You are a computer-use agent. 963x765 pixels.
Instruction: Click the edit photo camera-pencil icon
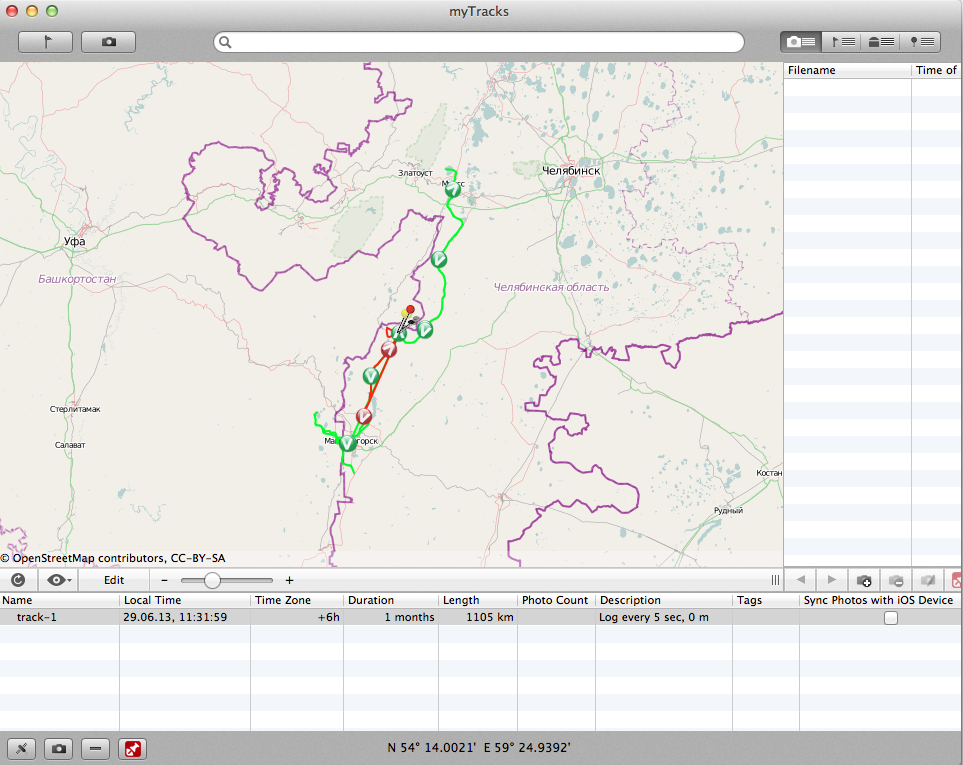tap(928, 580)
